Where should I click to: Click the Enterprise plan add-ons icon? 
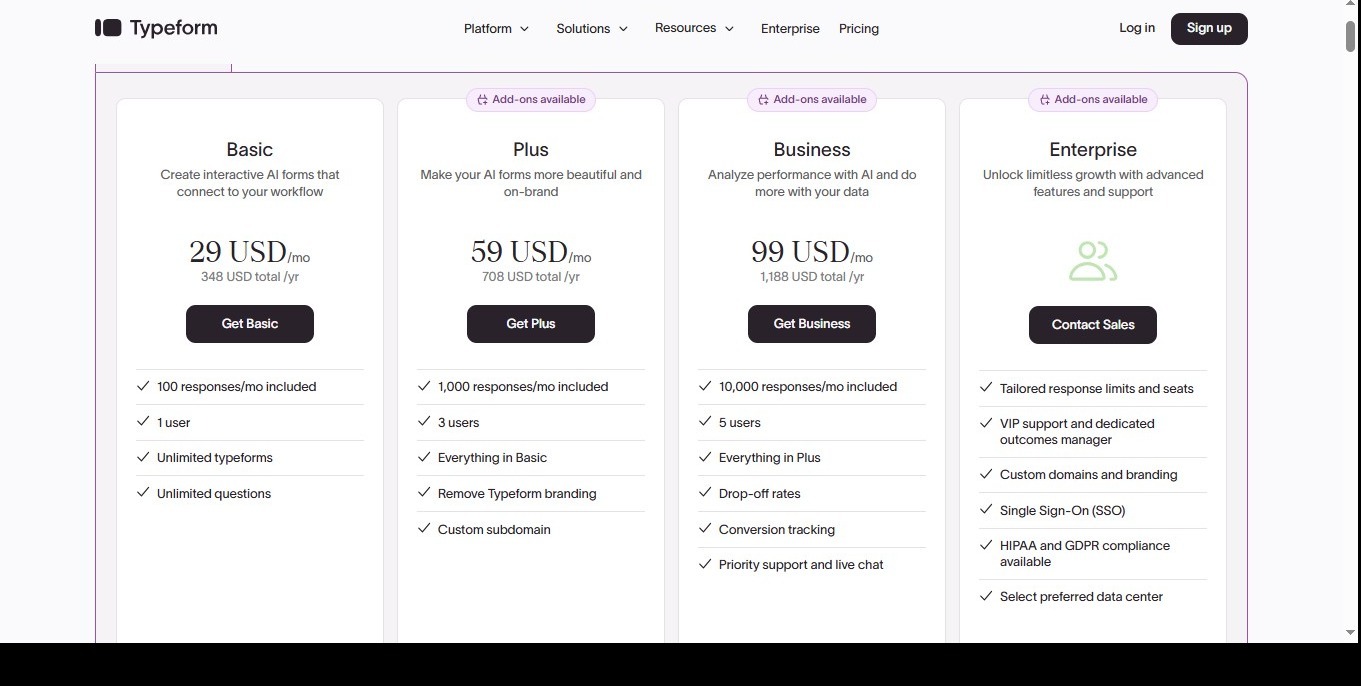pyautogui.click(x=1044, y=100)
